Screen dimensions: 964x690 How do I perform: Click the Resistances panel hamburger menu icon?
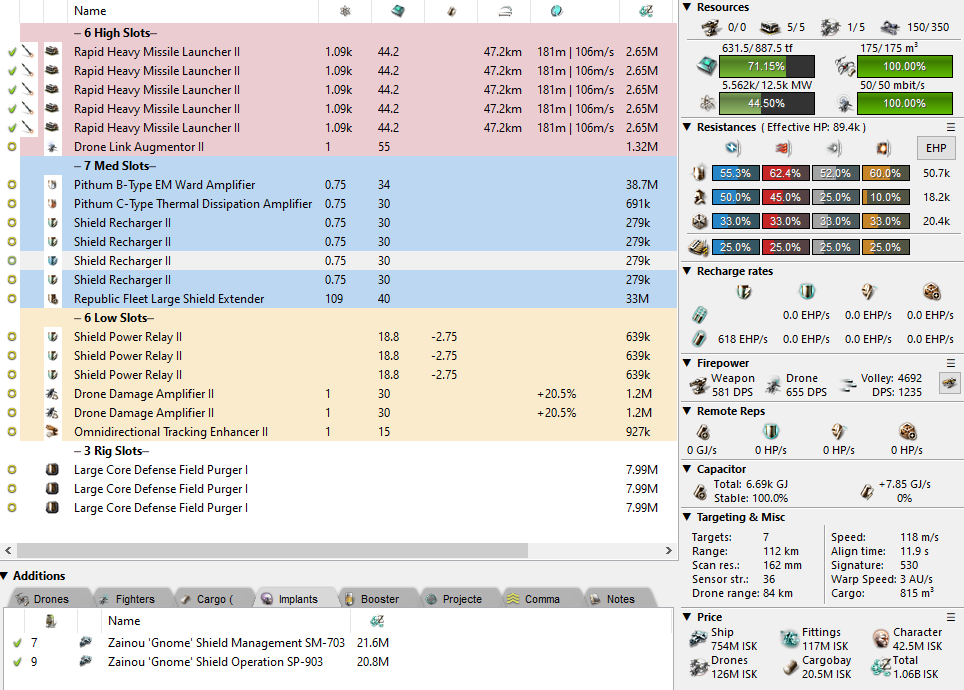coord(951,127)
